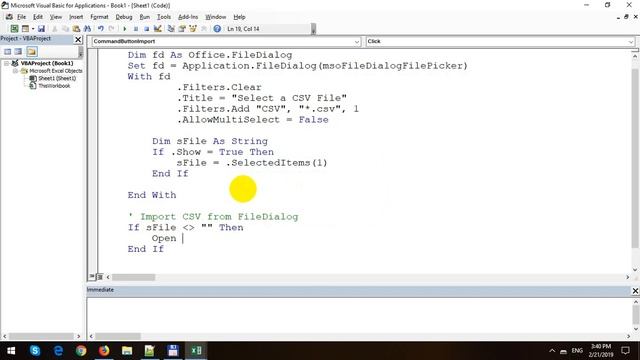640x360 pixels.
Task: Close the Immediate window pane
Action: [x=635, y=291]
